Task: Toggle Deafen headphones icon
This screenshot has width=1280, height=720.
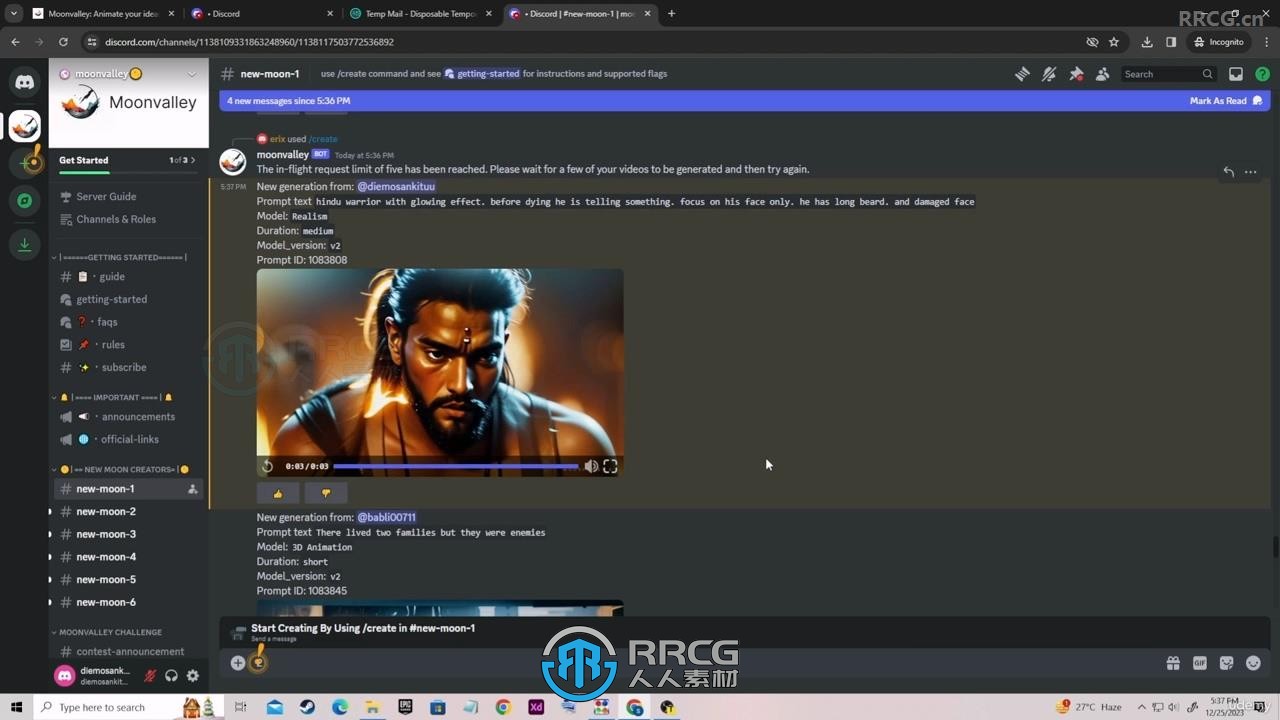Action: tap(171, 676)
